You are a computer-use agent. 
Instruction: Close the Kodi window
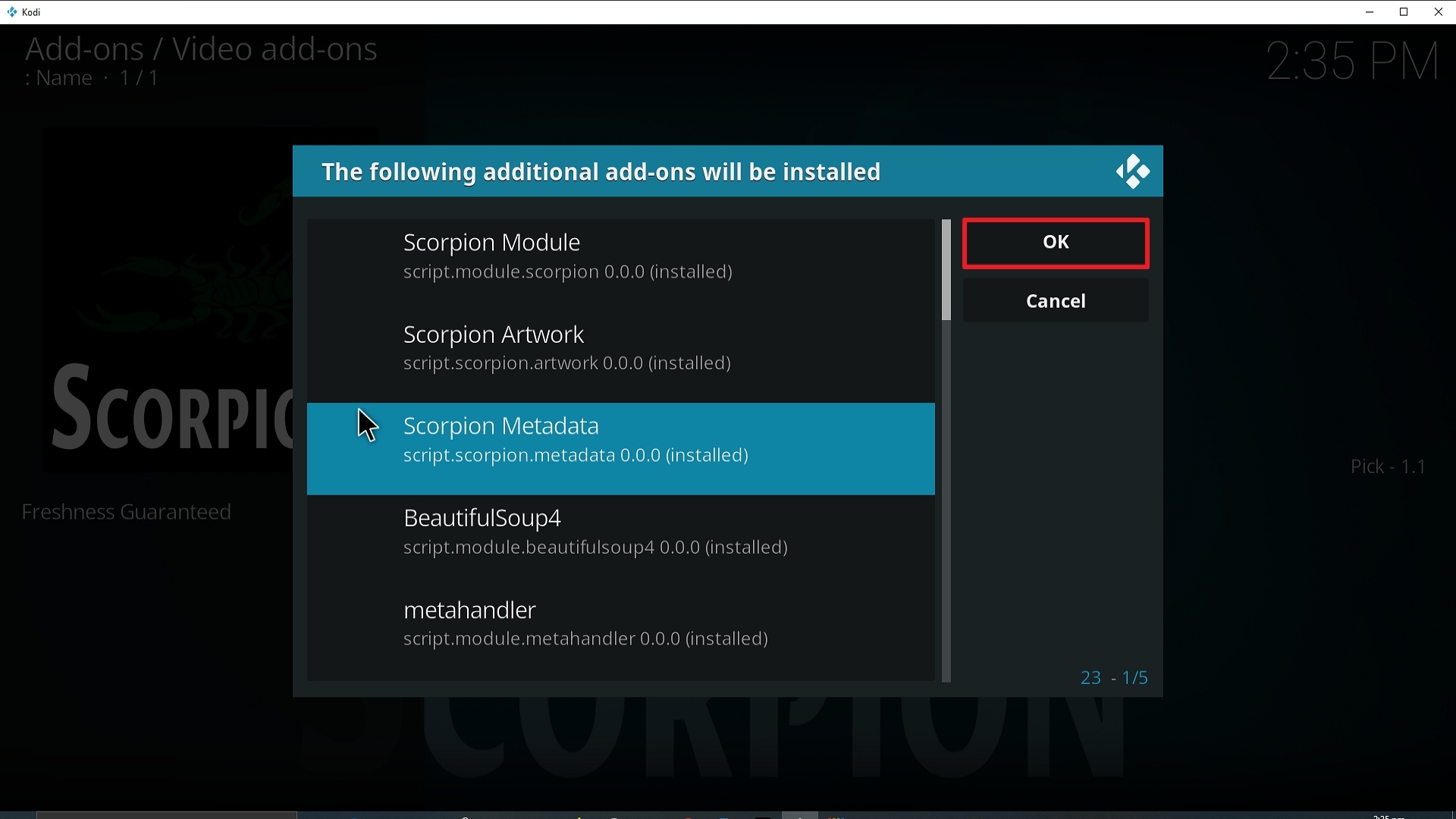click(1439, 12)
